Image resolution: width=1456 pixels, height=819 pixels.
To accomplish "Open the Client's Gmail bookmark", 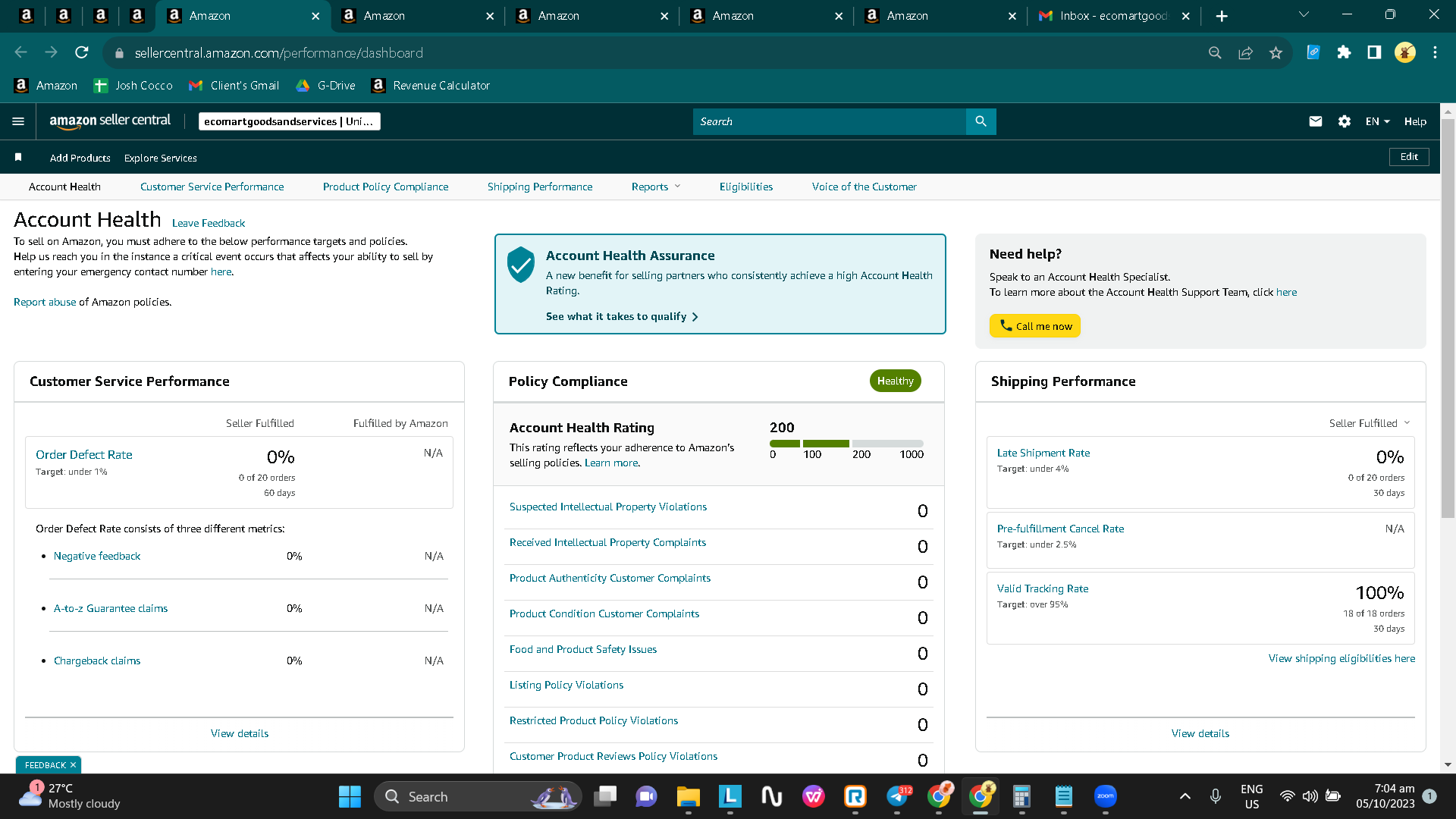I will [234, 86].
